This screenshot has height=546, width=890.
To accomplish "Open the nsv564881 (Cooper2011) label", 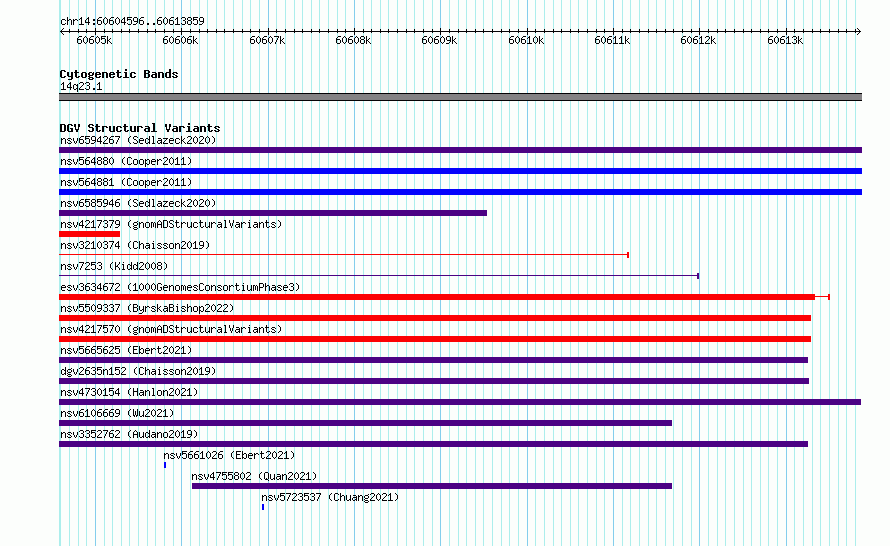I will pyautogui.click(x=126, y=182).
